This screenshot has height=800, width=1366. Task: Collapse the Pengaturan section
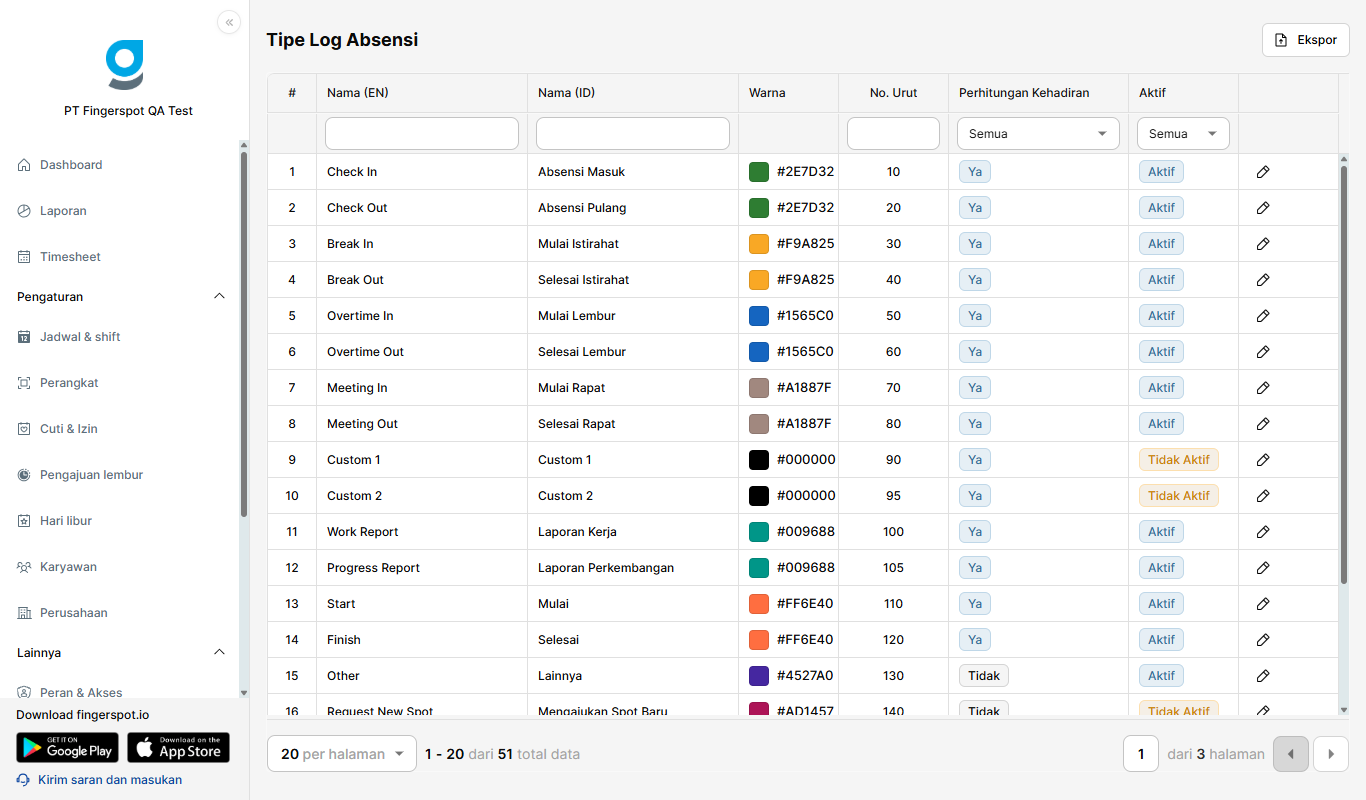(220, 297)
